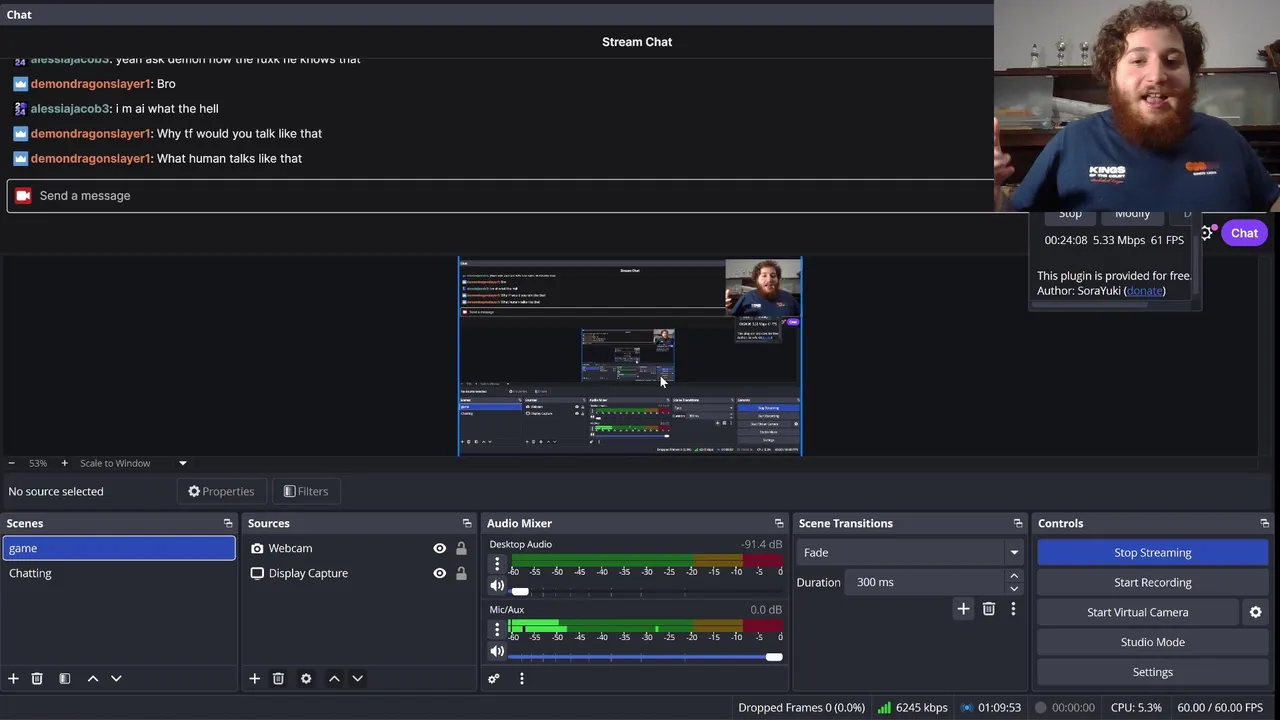
Task: Toggle lock on Display Capture source
Action: (461, 573)
